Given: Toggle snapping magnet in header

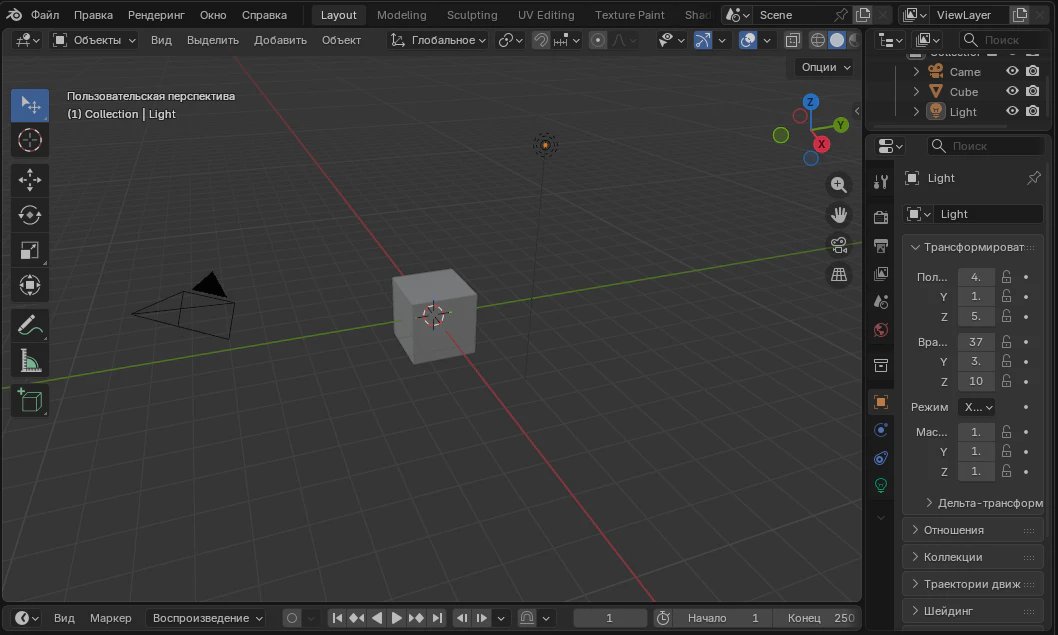Looking at the screenshot, I should click(x=540, y=40).
